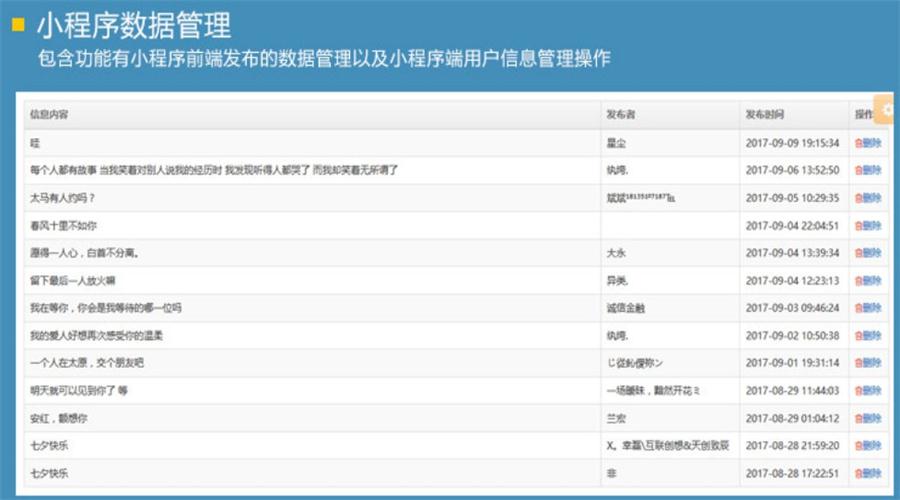Screen dimensions: 900x500
Task: Remove the '春风十里不如你' entry
Action: coord(868,225)
